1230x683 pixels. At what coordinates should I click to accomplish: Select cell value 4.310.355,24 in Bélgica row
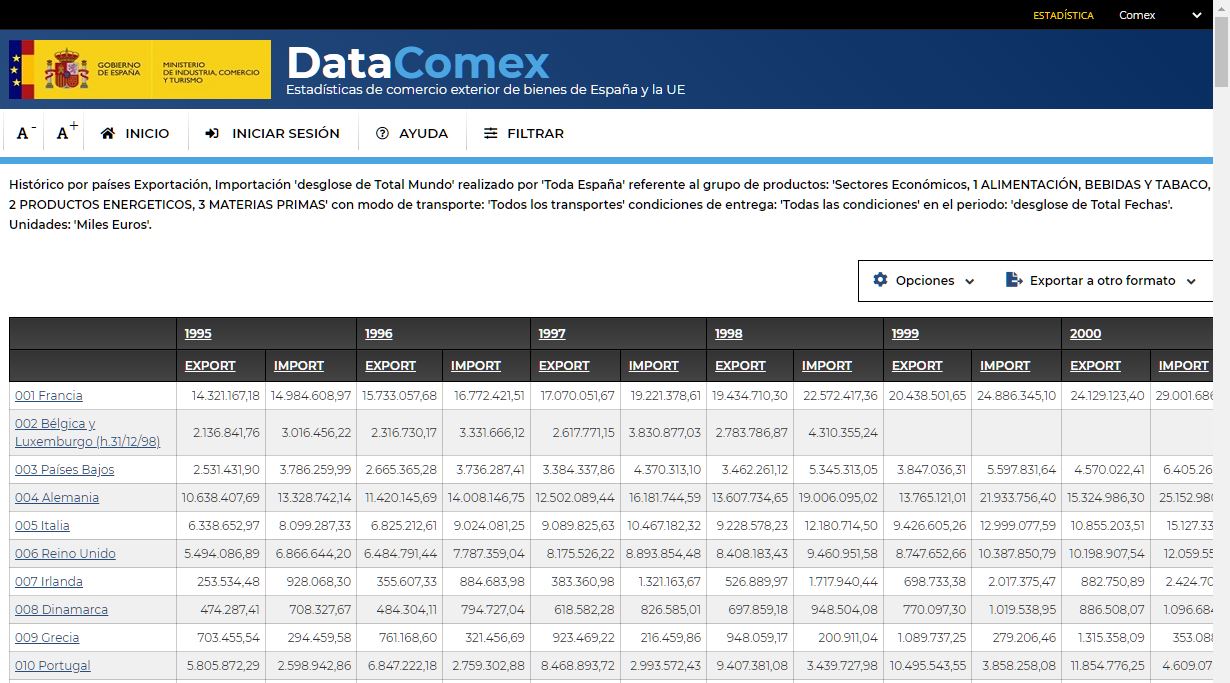click(837, 433)
